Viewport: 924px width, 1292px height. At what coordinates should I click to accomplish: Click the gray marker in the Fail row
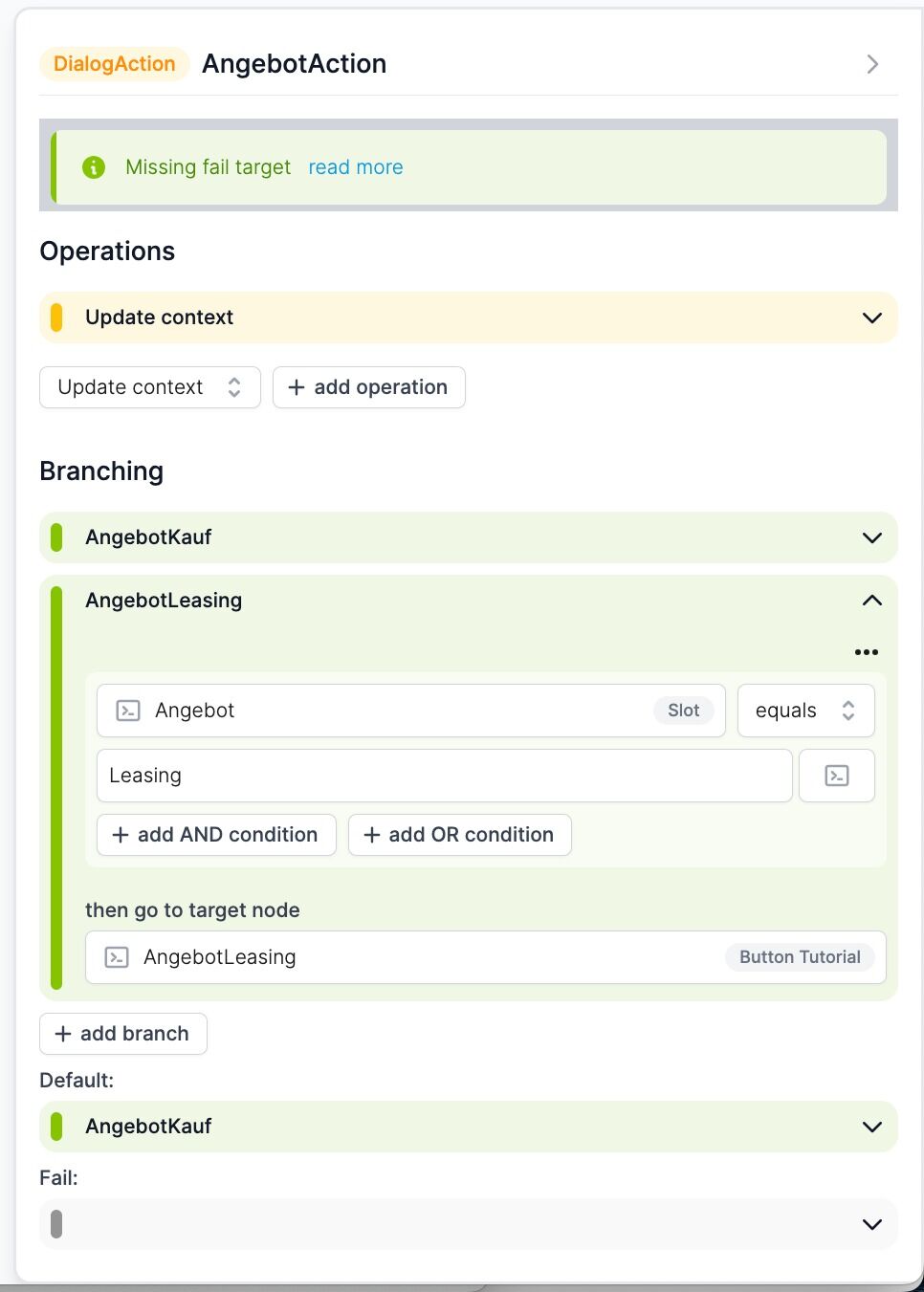(56, 1224)
